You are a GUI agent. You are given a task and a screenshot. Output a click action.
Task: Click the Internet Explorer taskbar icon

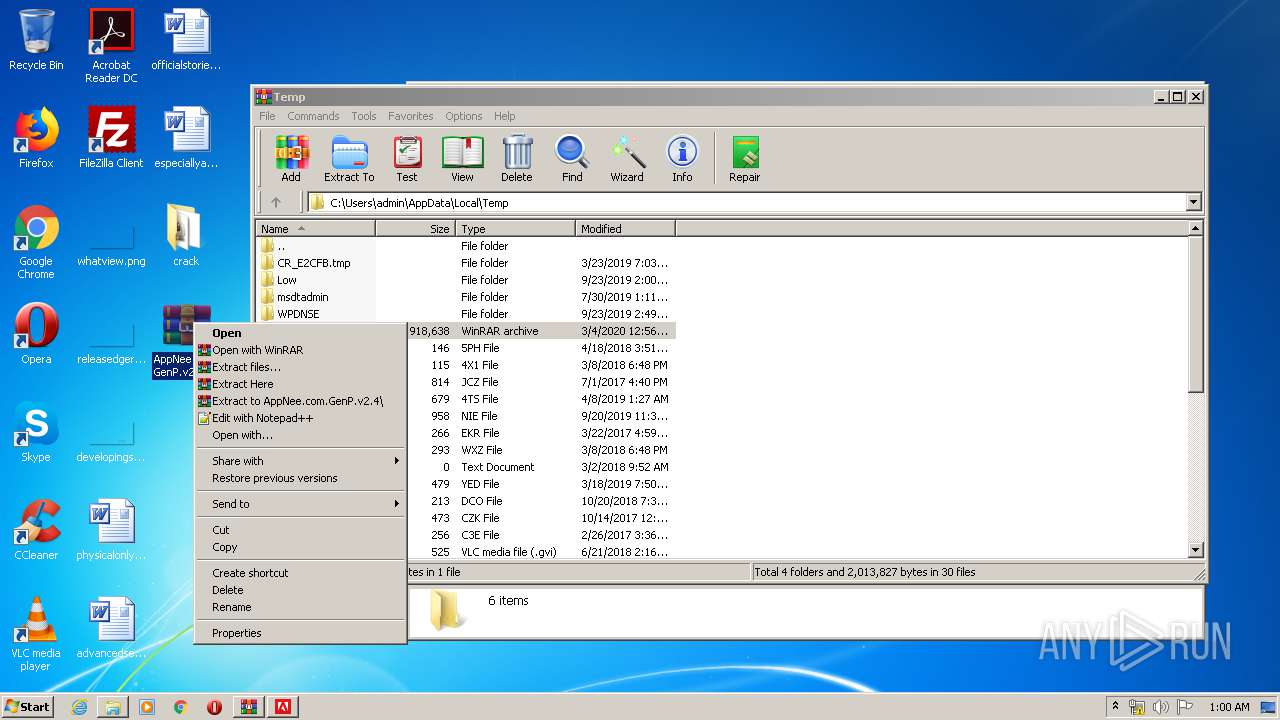(79, 707)
